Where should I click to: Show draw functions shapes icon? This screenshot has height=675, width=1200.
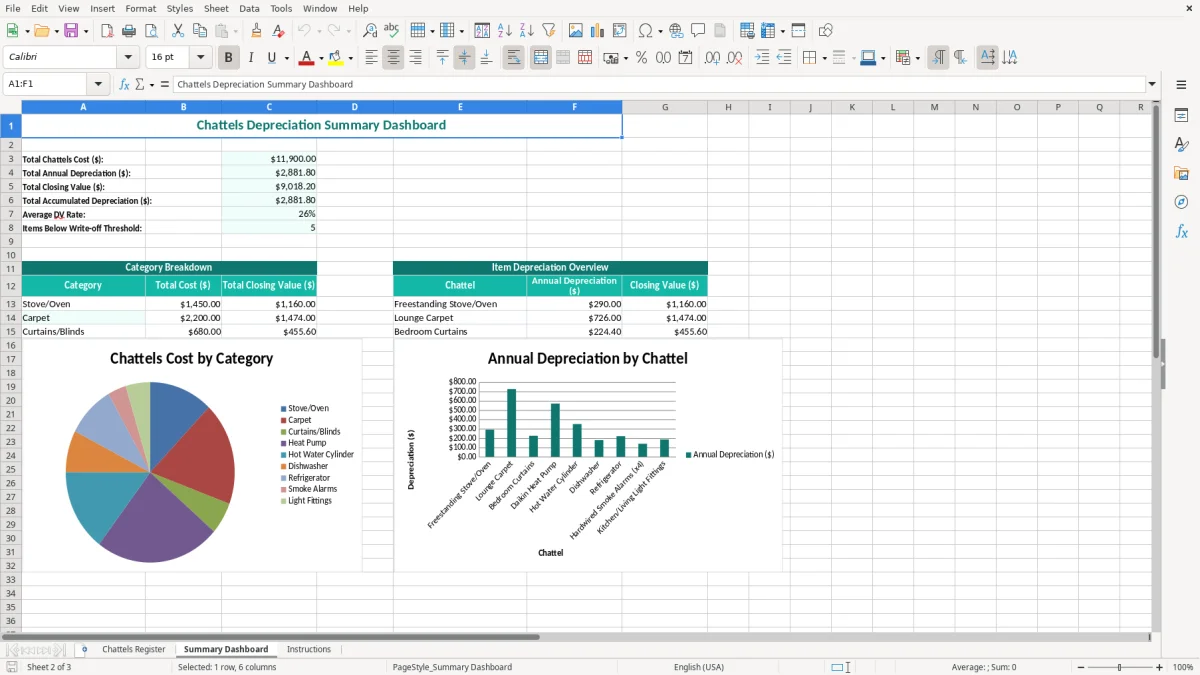[826, 31]
